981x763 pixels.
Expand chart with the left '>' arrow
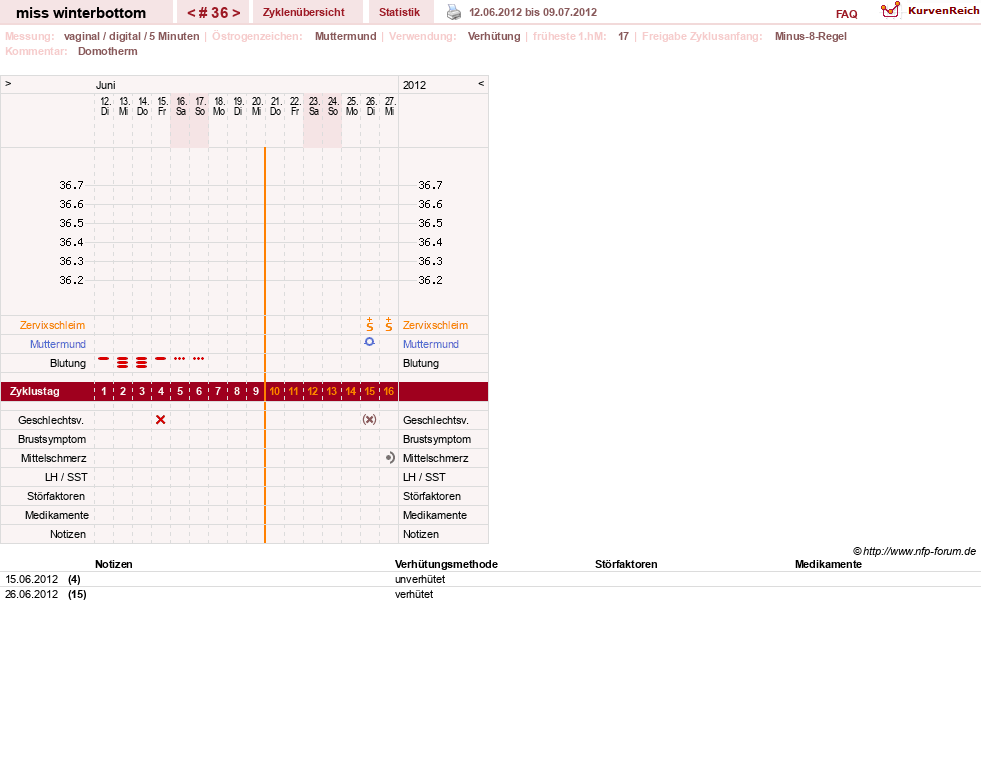click(8, 84)
